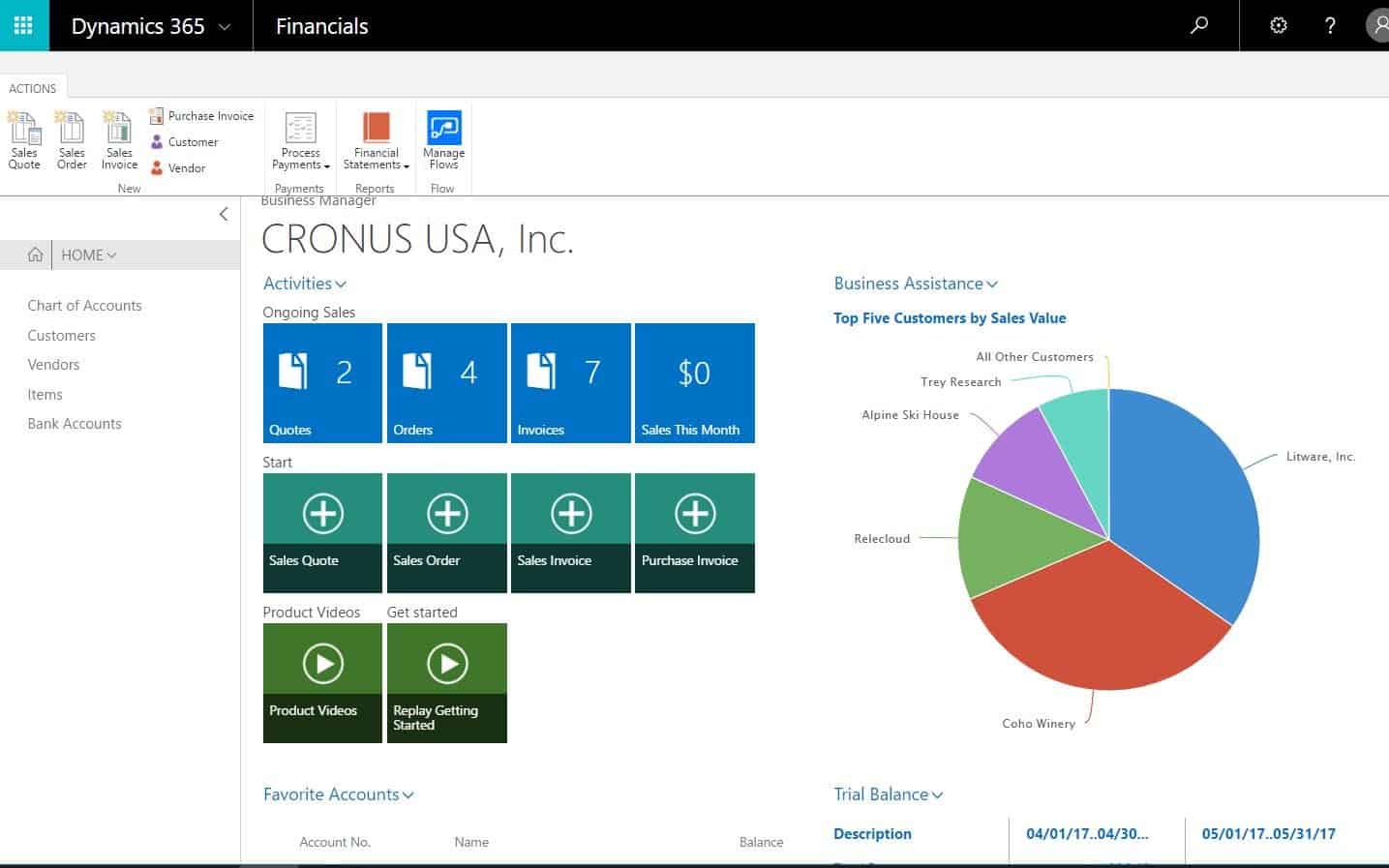This screenshot has width=1389, height=868.
Task: Click the 05/01/17..05/31/17 column header
Action: 1268,833
